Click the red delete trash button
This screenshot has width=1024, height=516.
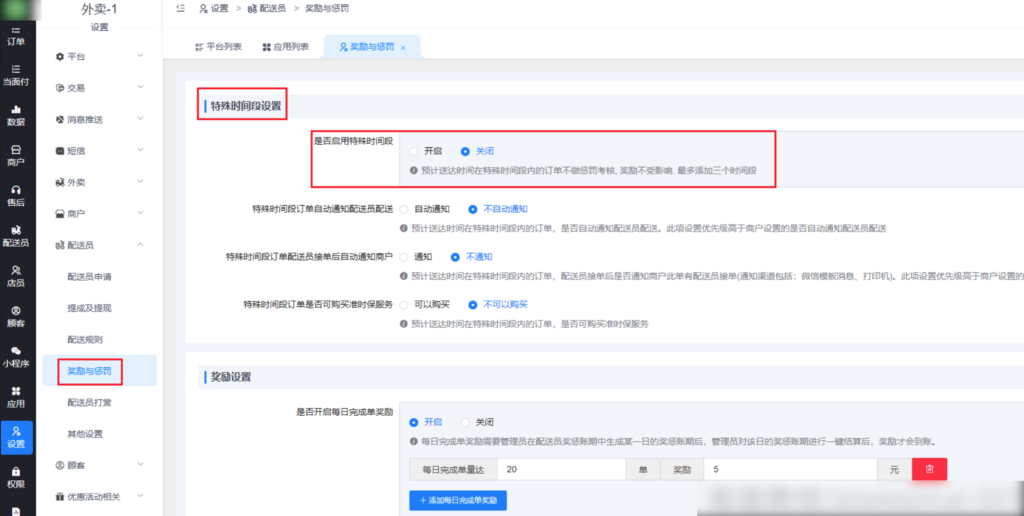tap(929, 469)
